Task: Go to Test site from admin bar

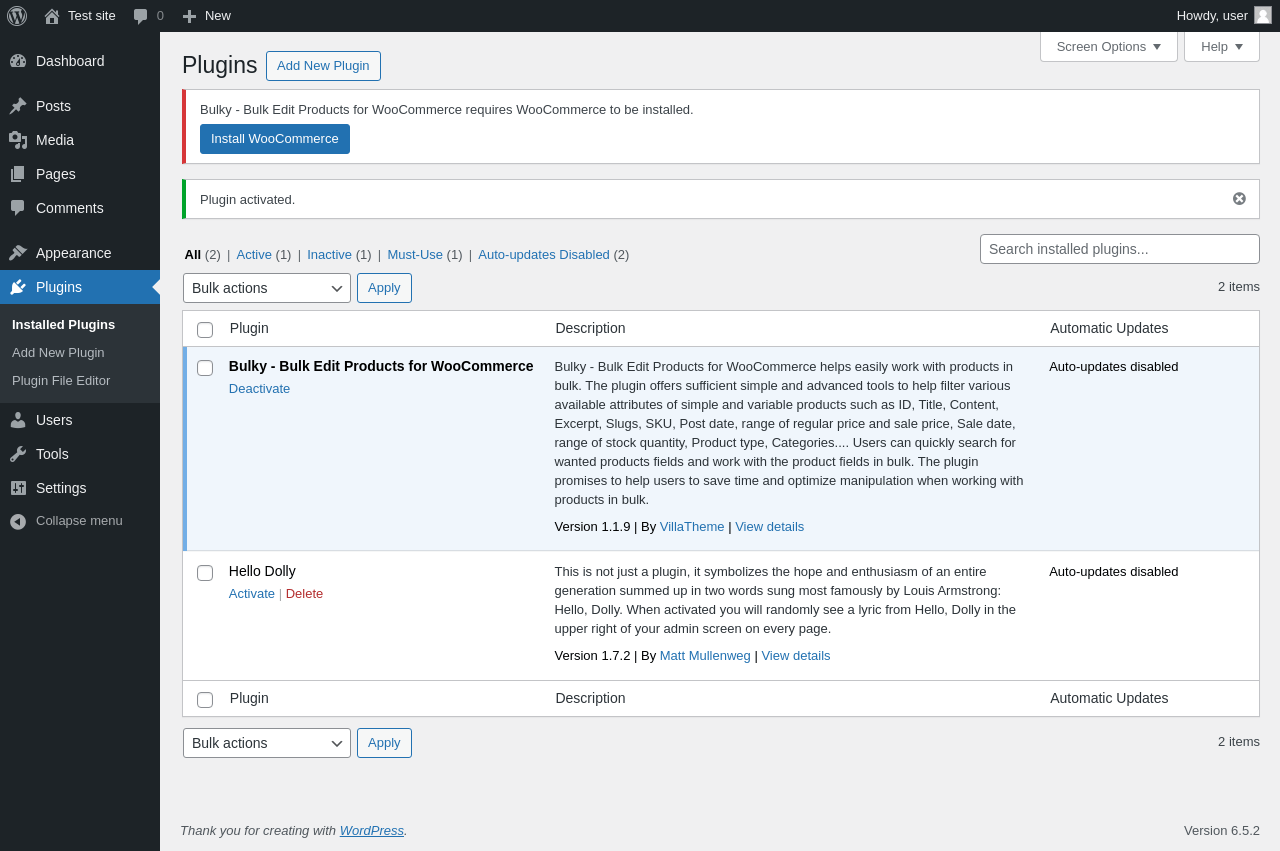Action: tap(92, 16)
